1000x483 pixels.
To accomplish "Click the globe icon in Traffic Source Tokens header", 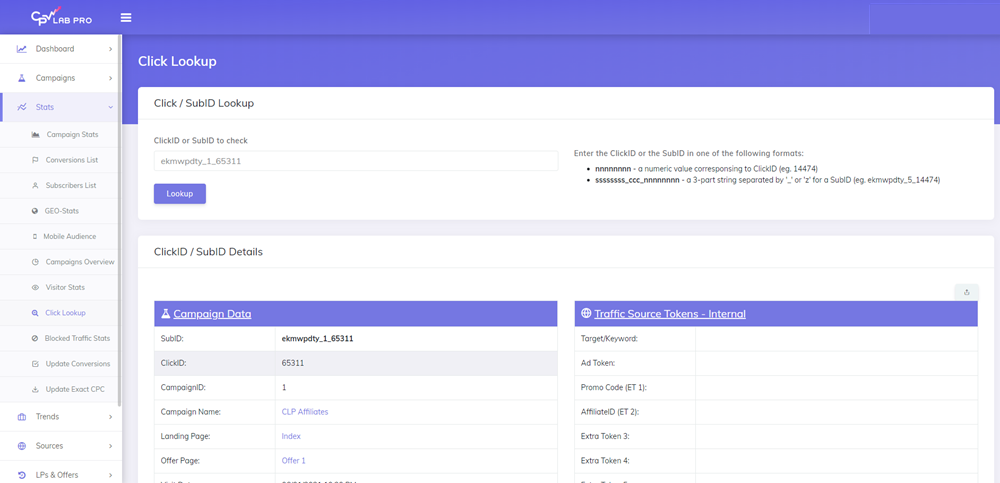I will click(586, 314).
